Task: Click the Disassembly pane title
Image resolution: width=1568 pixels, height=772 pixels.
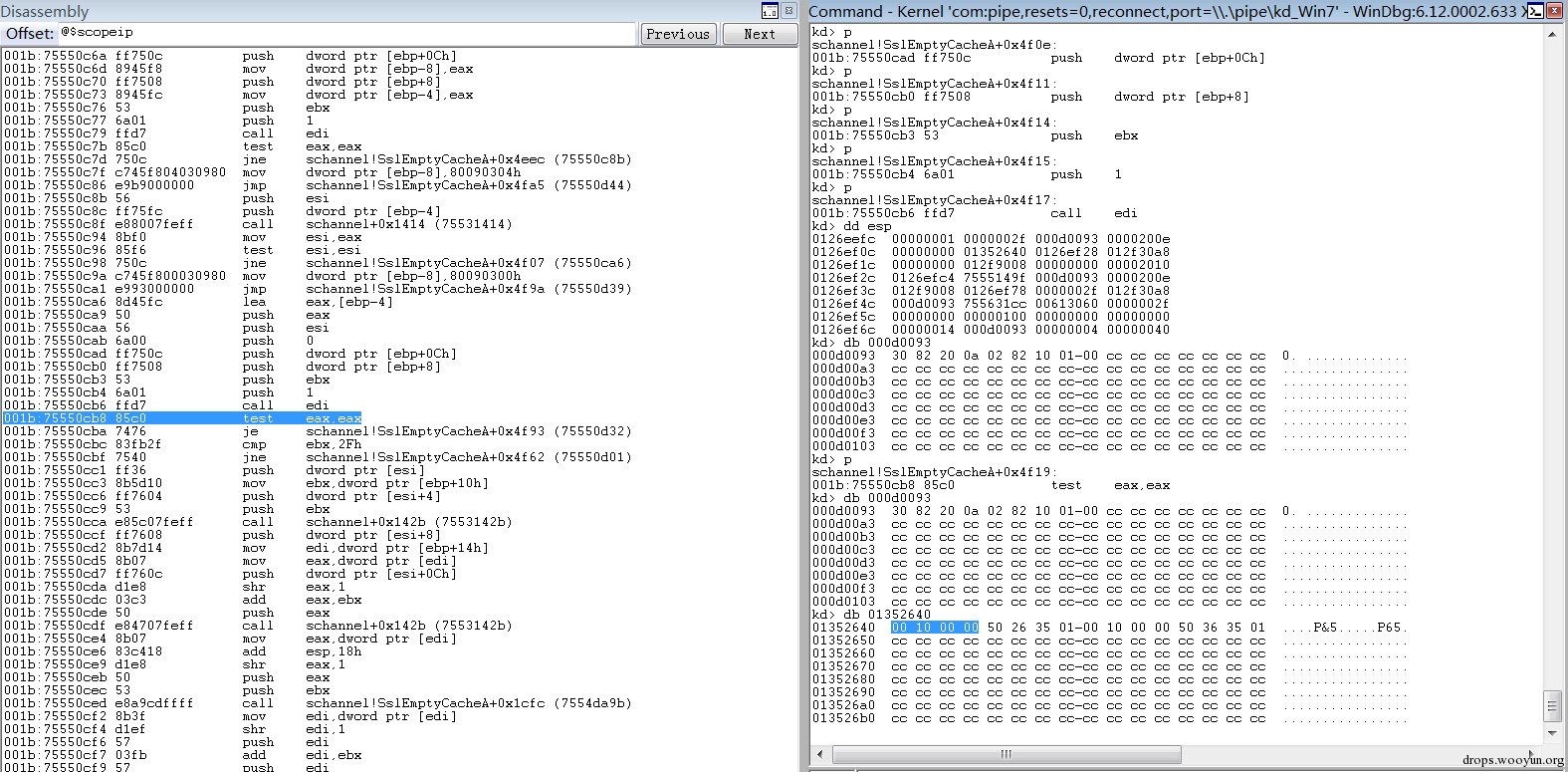Action: [45, 11]
